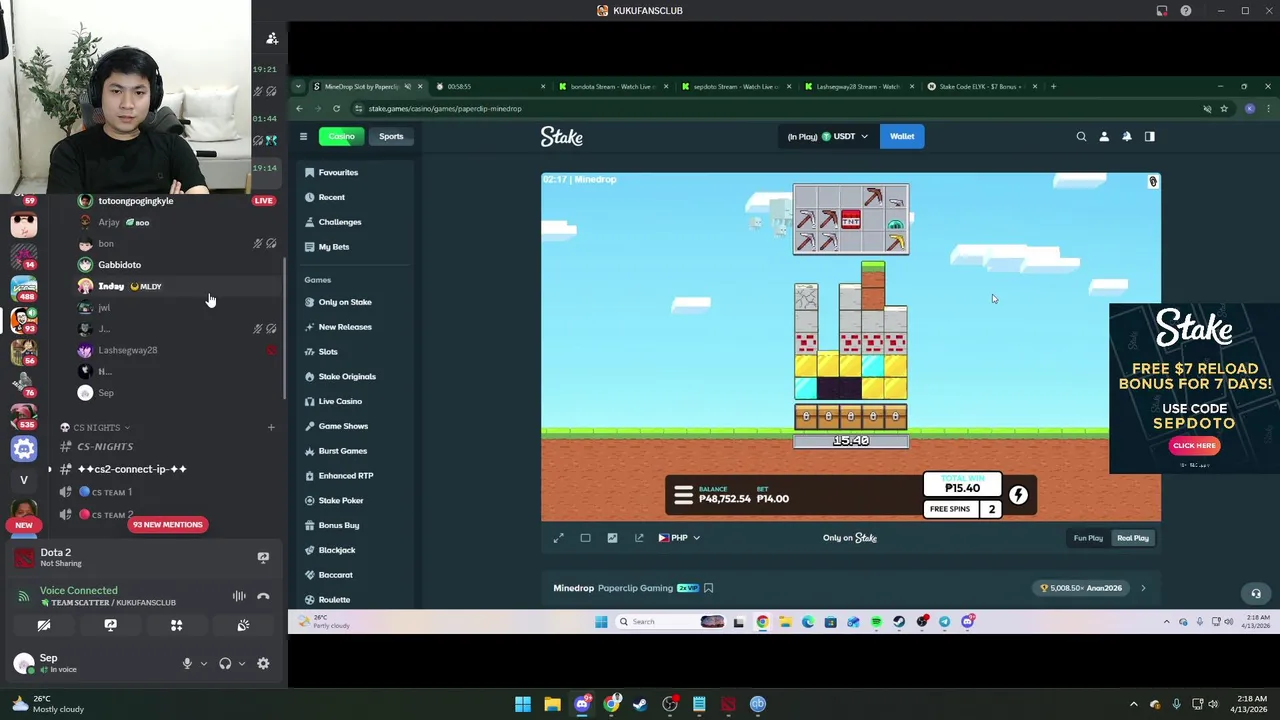Open Stake notifications bell
The width and height of the screenshot is (1280, 720).
click(1127, 136)
